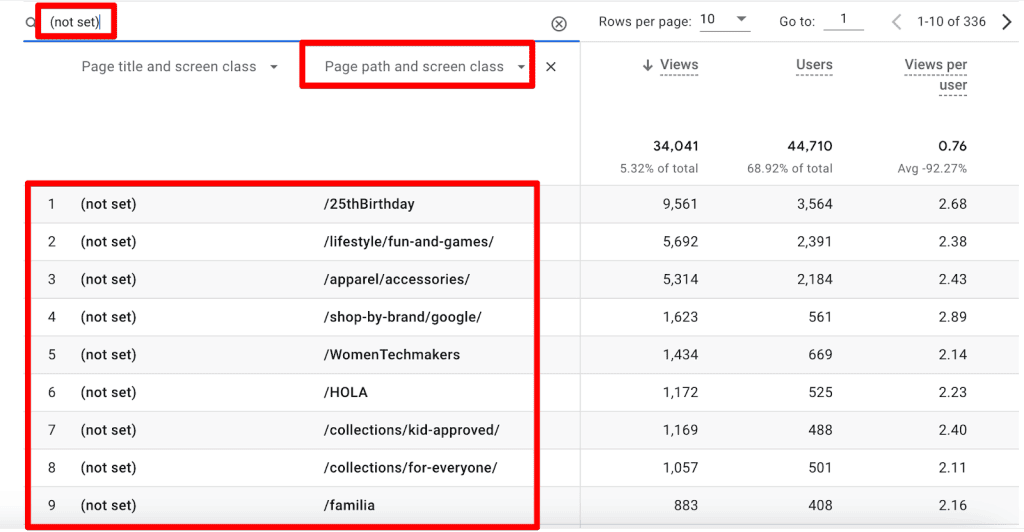Click the /familia page path
Image resolution: width=1024 pixels, height=532 pixels.
[x=349, y=505]
